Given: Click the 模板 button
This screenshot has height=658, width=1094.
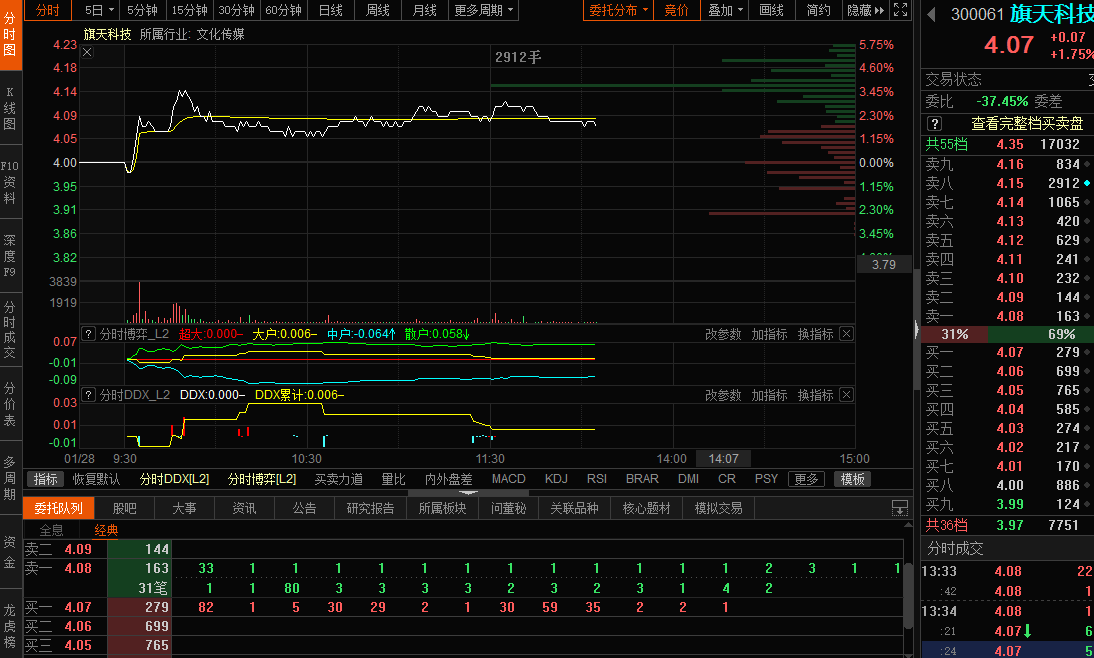Looking at the screenshot, I should (853, 479).
